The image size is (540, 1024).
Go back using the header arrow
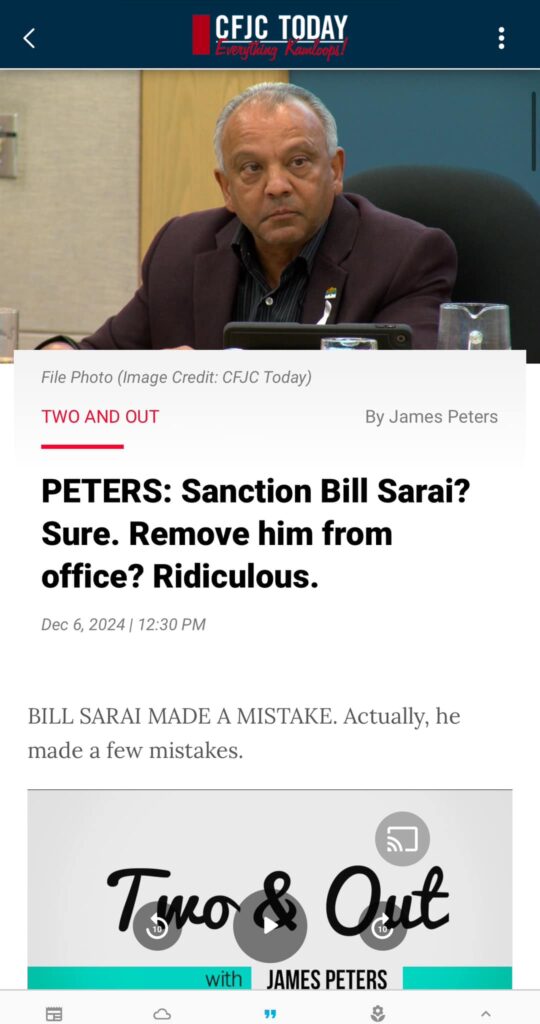coord(29,39)
